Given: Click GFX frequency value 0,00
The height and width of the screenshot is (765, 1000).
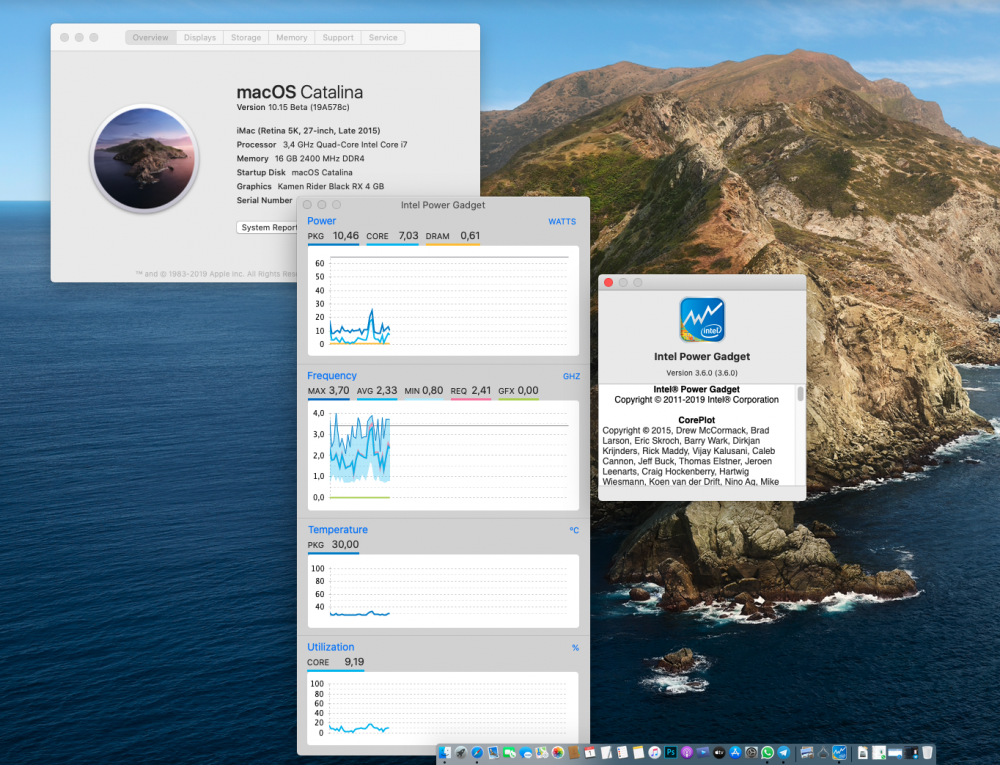Looking at the screenshot, I should [x=527, y=390].
